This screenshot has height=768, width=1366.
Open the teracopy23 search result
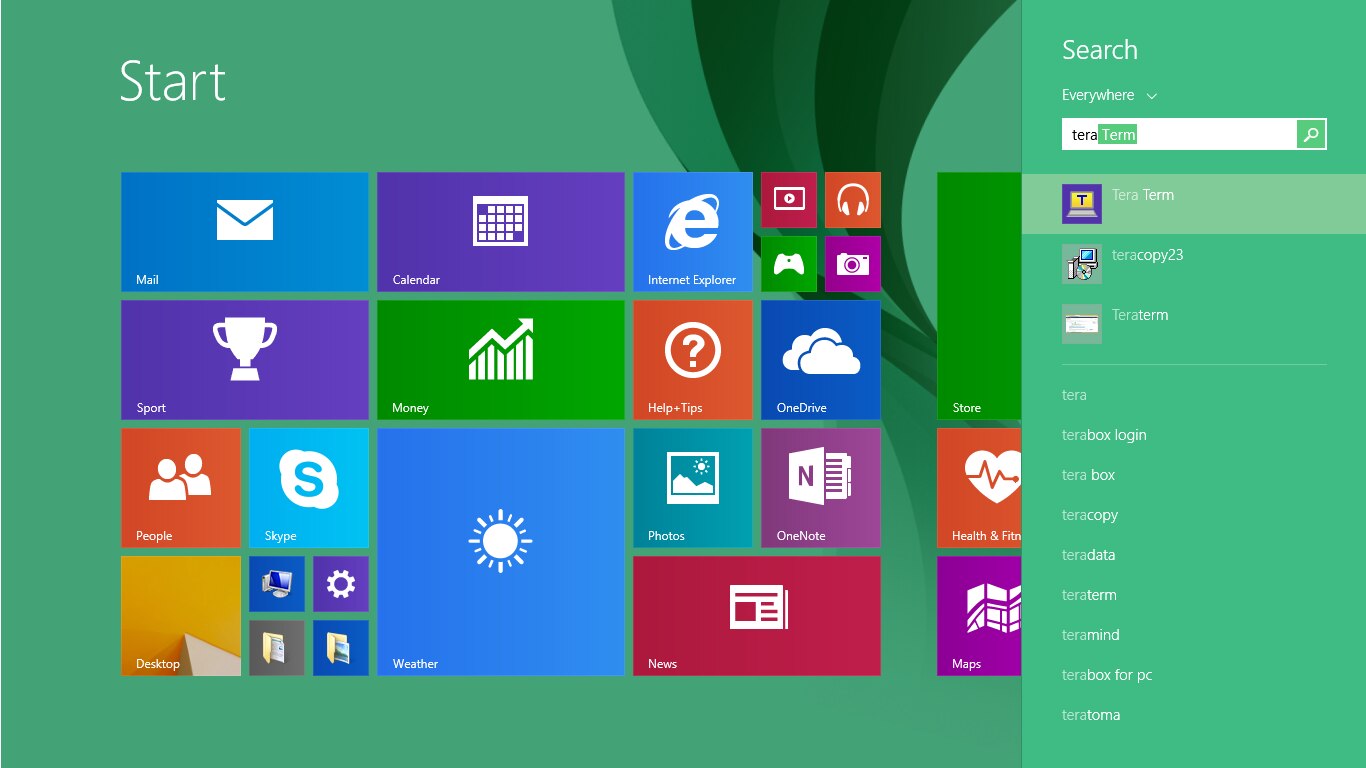[x=1194, y=264]
